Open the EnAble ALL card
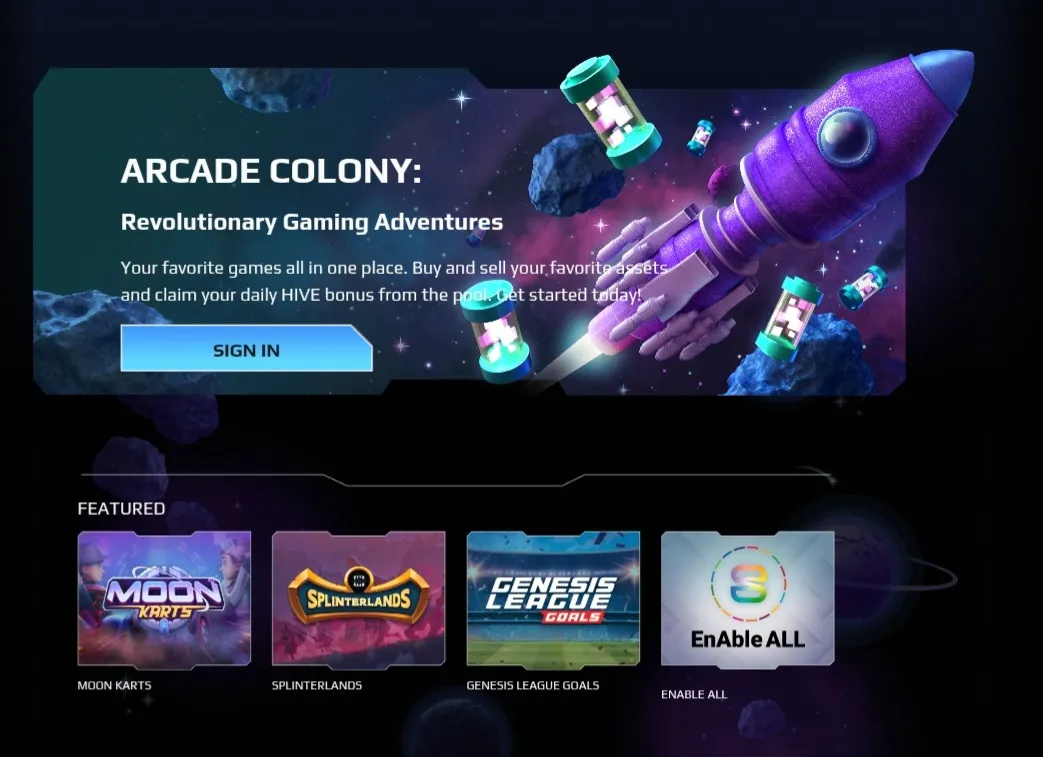1043x757 pixels. pyautogui.click(x=748, y=599)
